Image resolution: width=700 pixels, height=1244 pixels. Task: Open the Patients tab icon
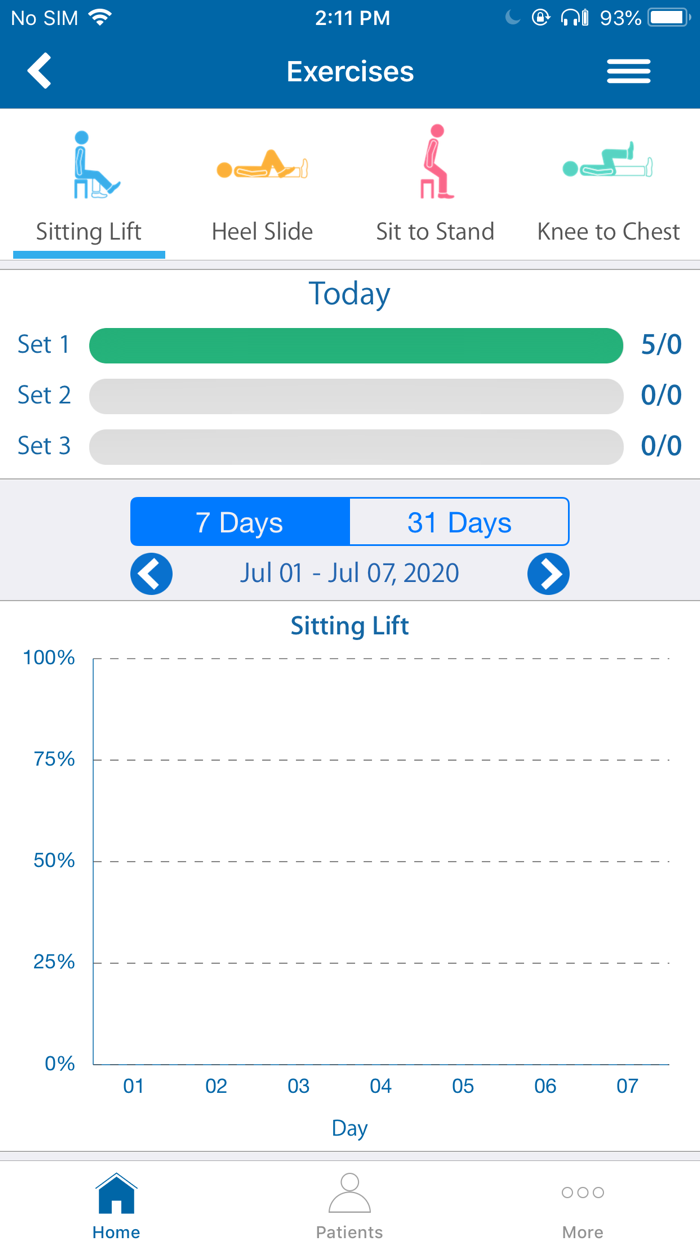[x=349, y=1194]
